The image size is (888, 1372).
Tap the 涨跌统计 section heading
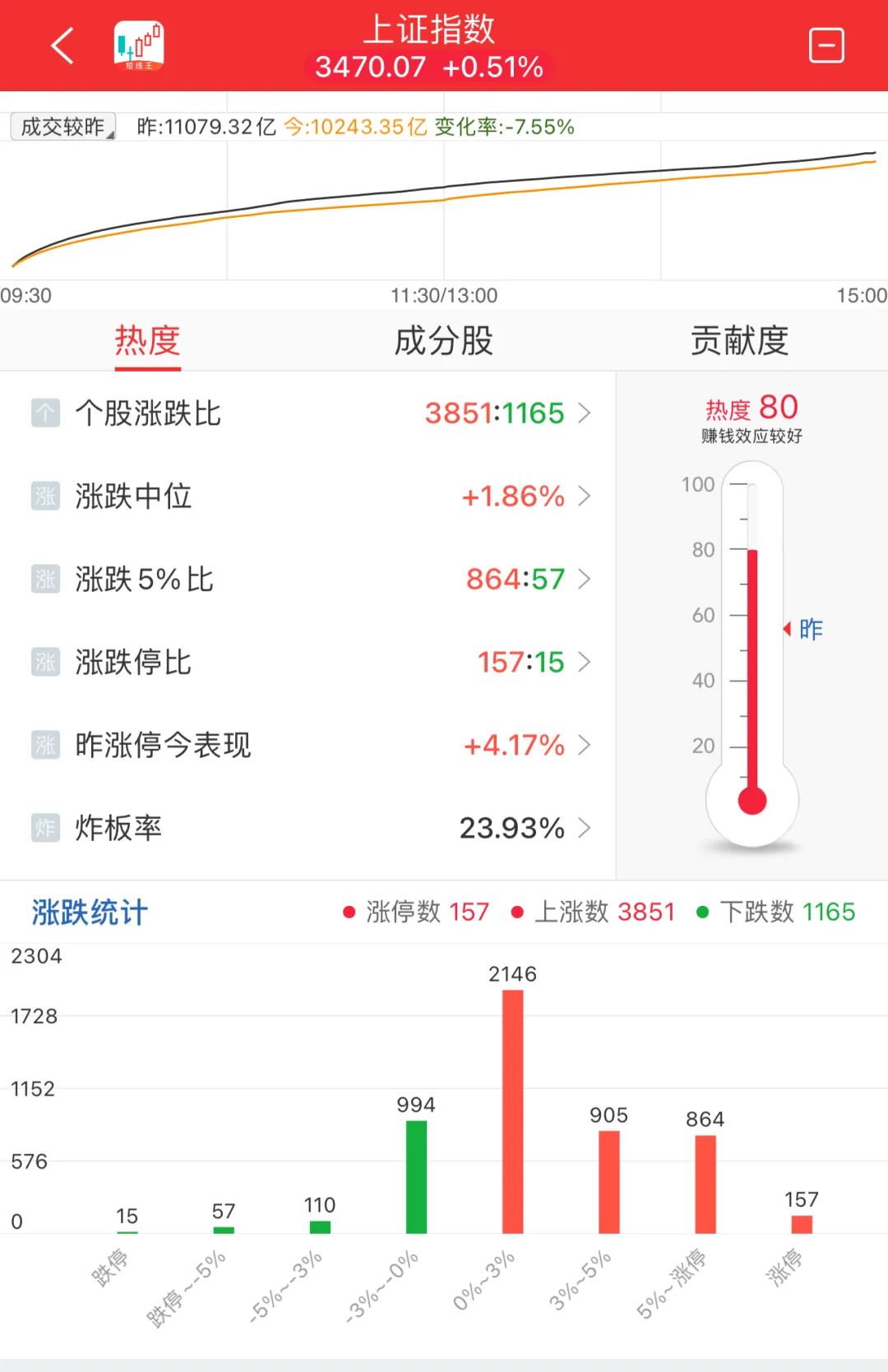click(x=90, y=912)
